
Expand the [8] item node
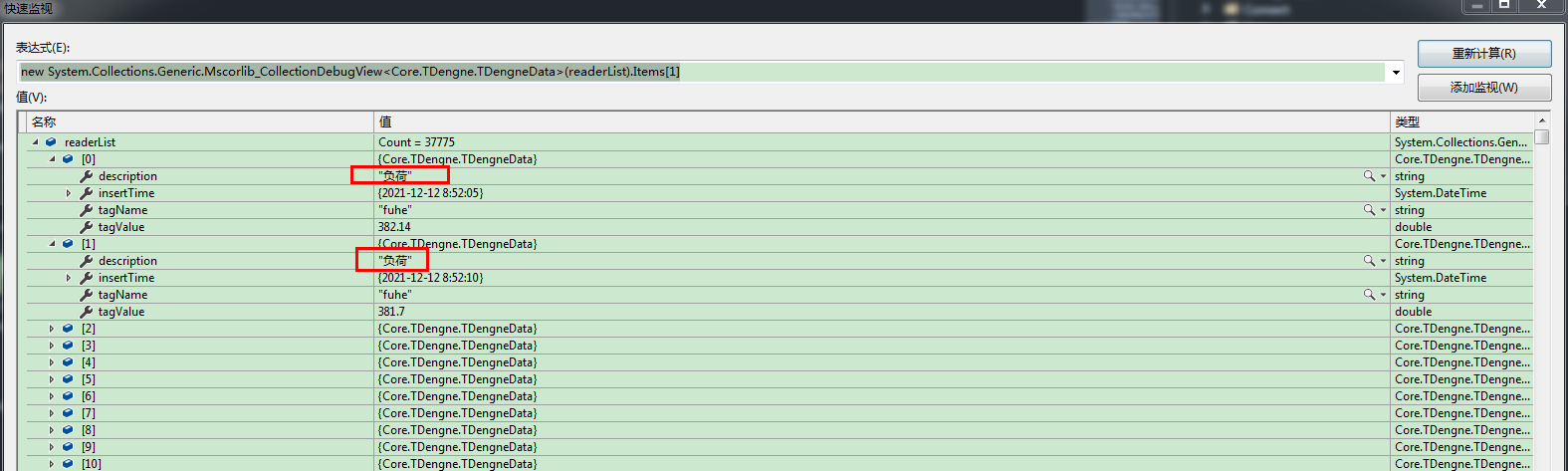coord(52,430)
